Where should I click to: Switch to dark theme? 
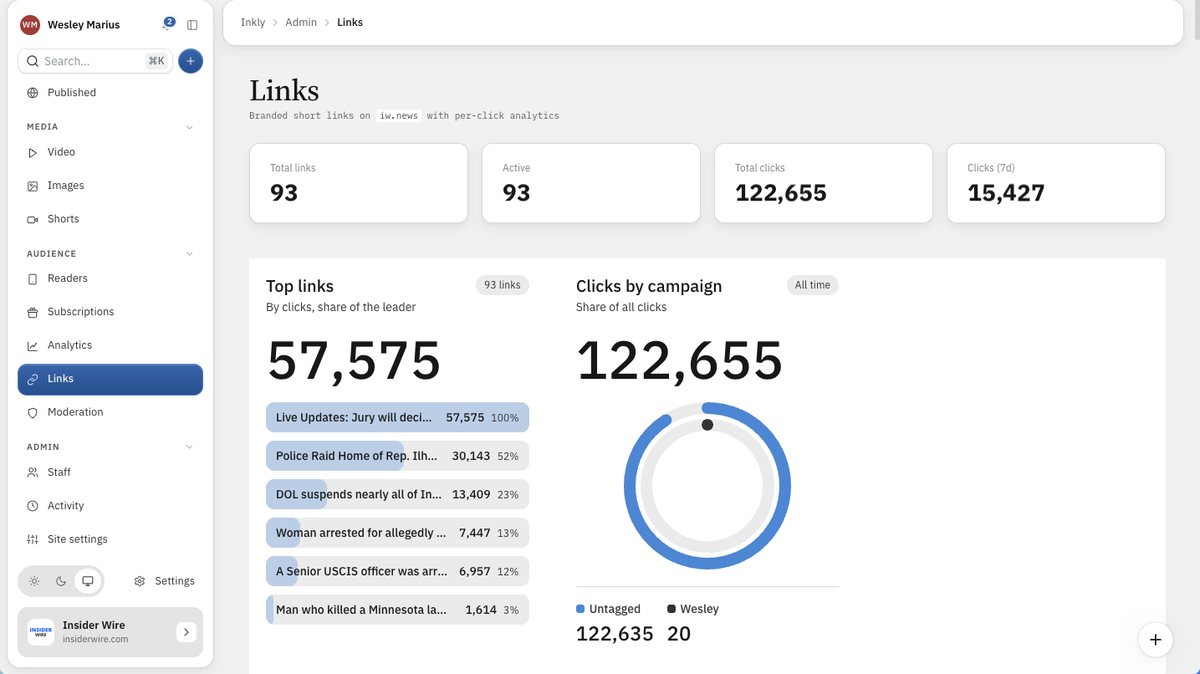pyautogui.click(x=61, y=581)
